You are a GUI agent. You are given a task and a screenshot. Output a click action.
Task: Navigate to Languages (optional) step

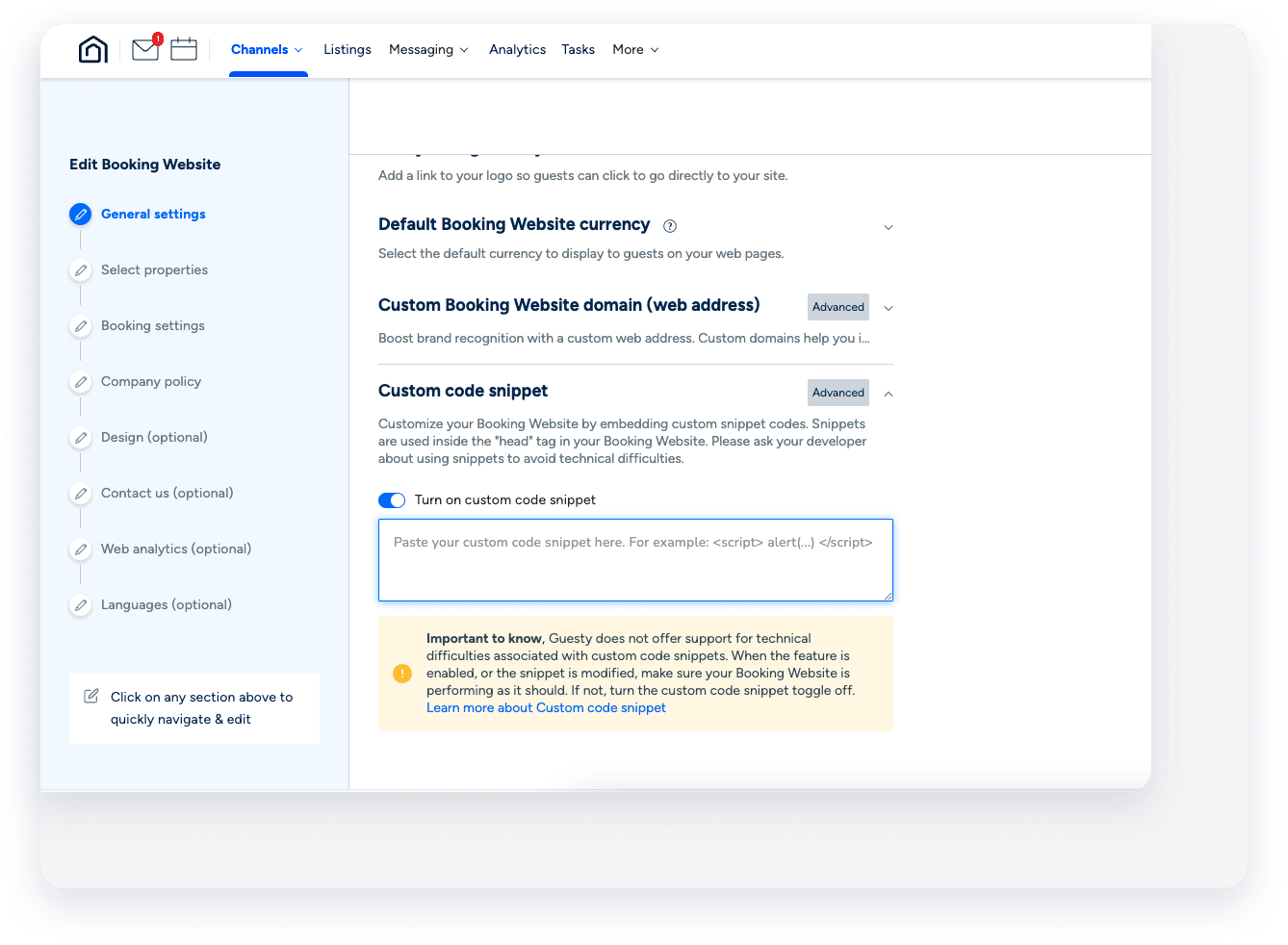167,605
